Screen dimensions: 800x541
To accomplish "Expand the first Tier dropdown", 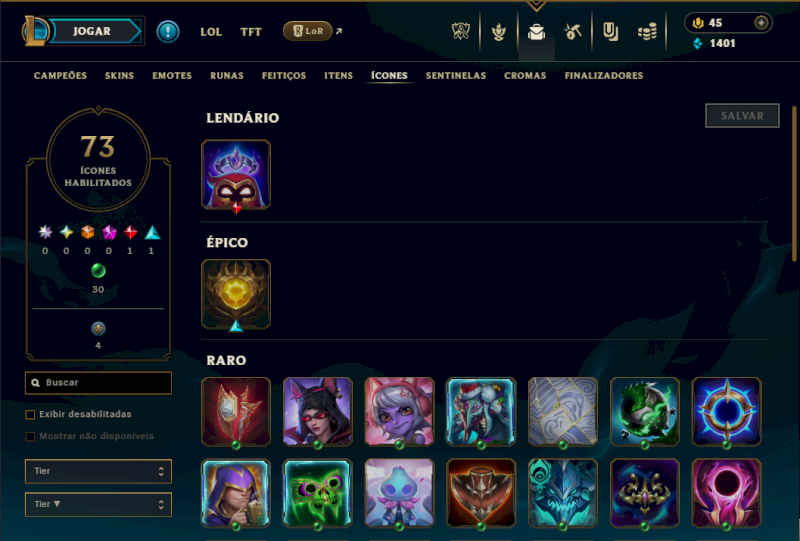I will coord(98,471).
